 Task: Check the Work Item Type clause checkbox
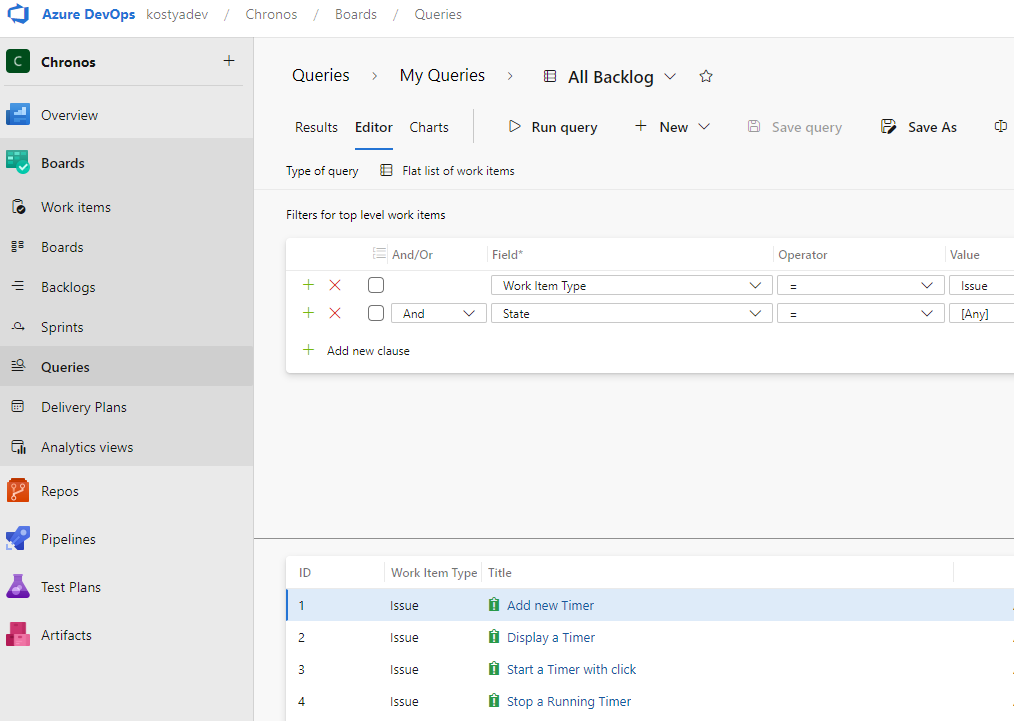pos(376,285)
